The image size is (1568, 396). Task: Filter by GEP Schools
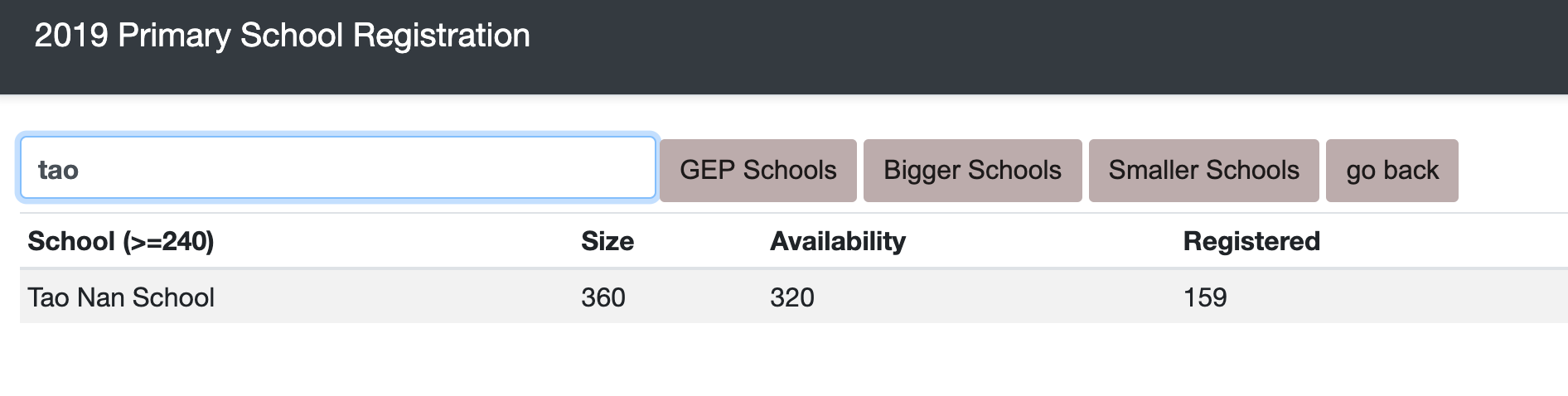pyautogui.click(x=757, y=171)
